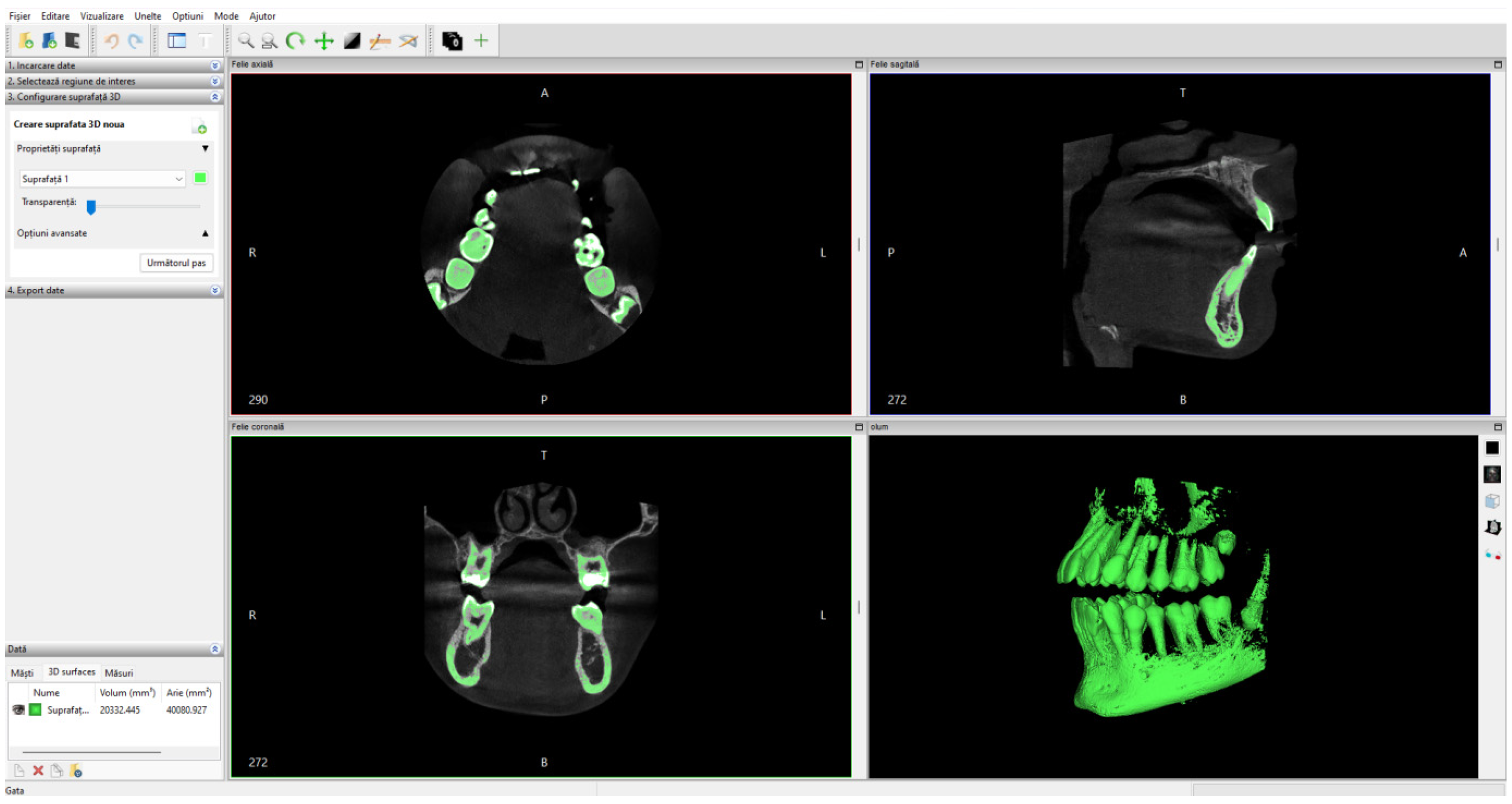Maximize the Felie sagitală view pane
Viewport: 1512px width, 804px height.
1497,65
